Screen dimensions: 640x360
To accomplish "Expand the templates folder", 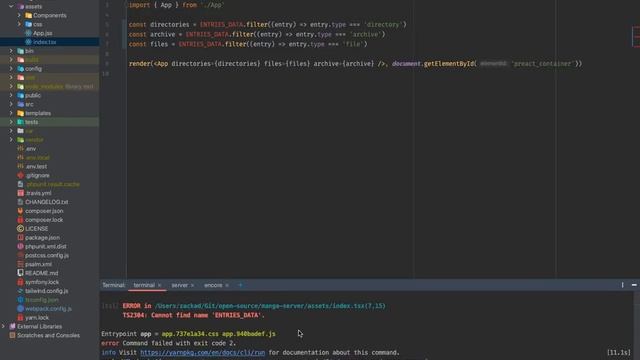I will point(11,113).
